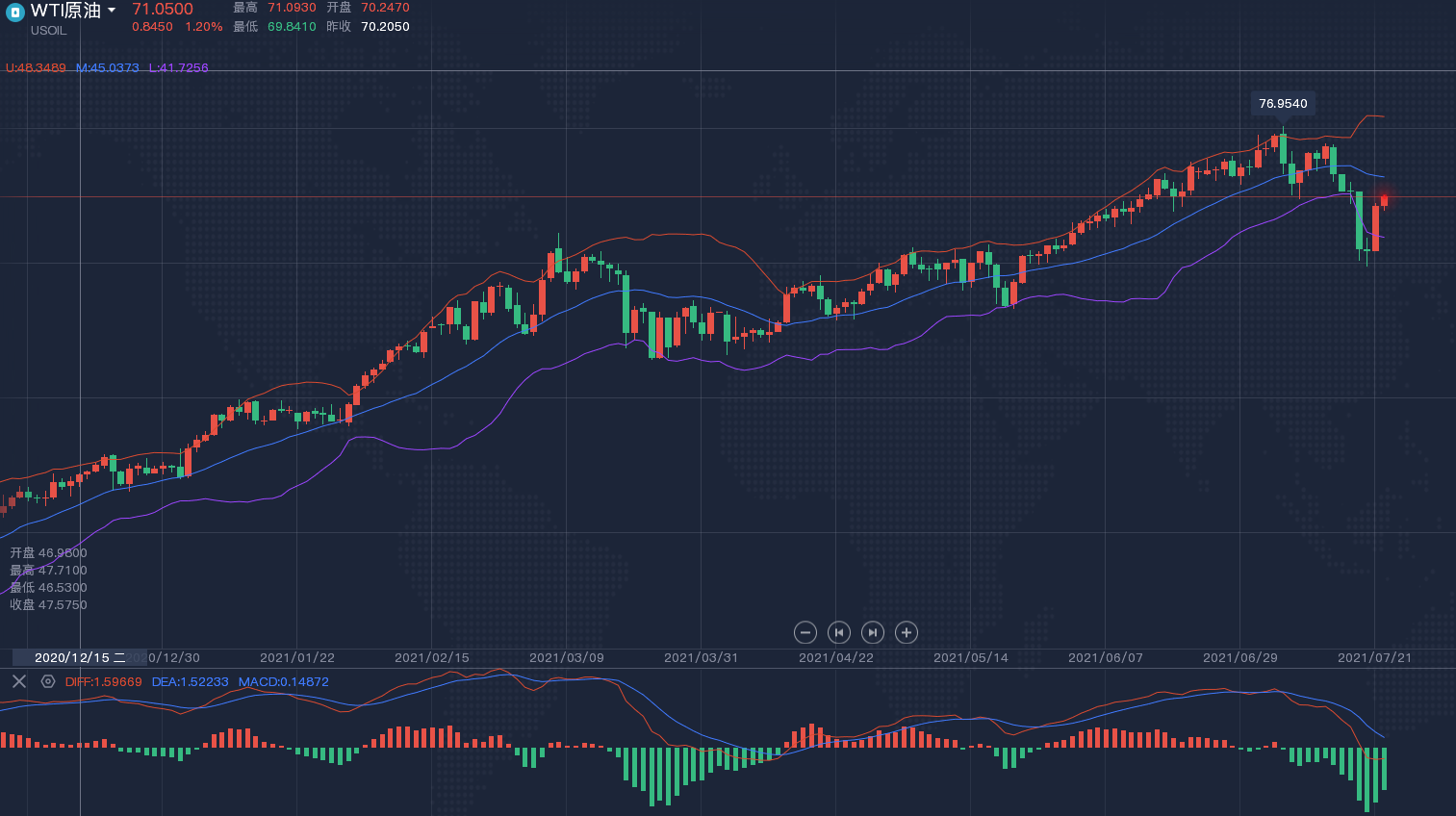Click the WTI crude oil barrel logo icon
1456x816 pixels.
[x=14, y=12]
